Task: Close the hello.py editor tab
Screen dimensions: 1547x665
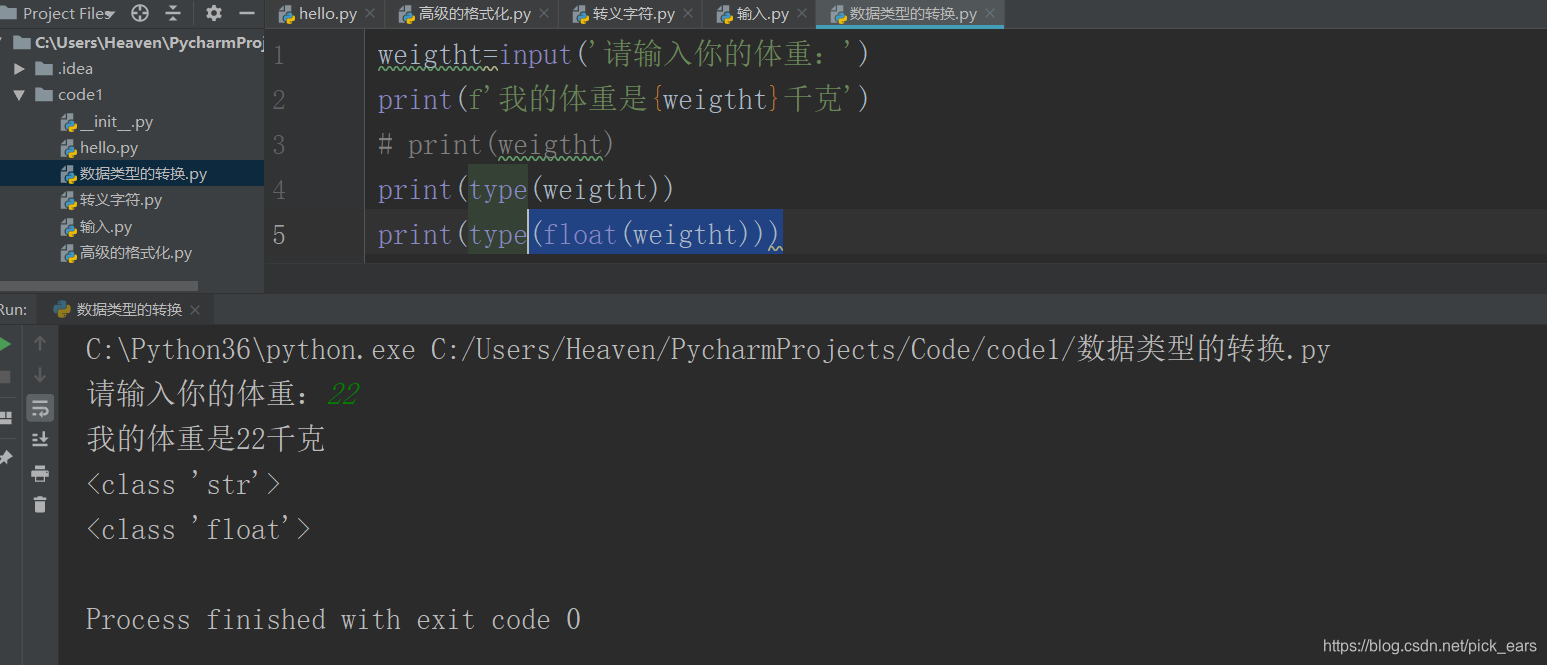Action: pos(370,14)
